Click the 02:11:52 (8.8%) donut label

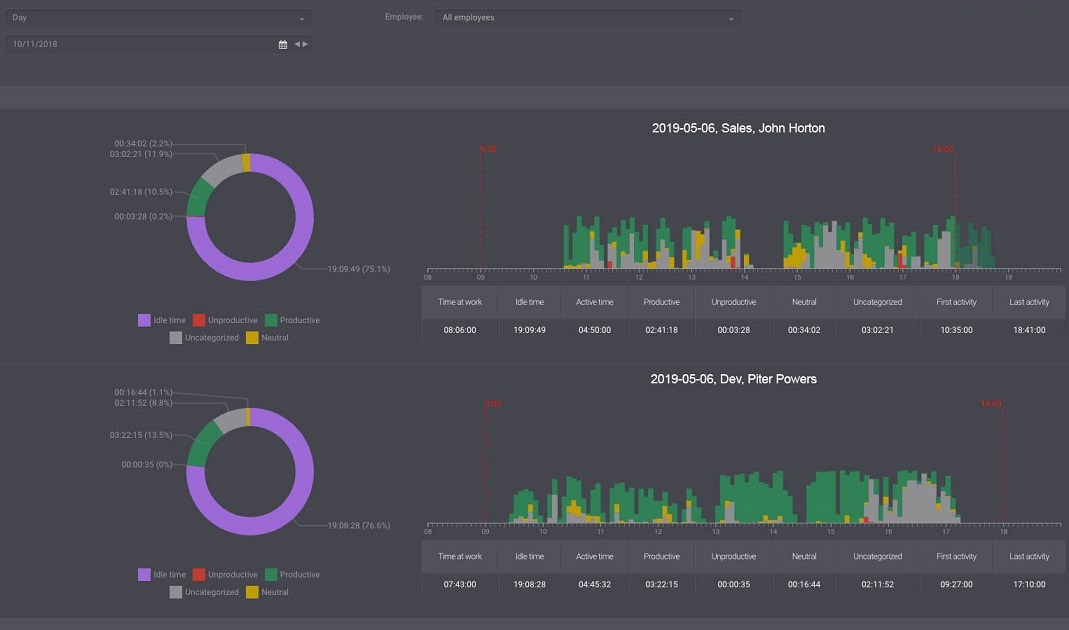point(143,403)
